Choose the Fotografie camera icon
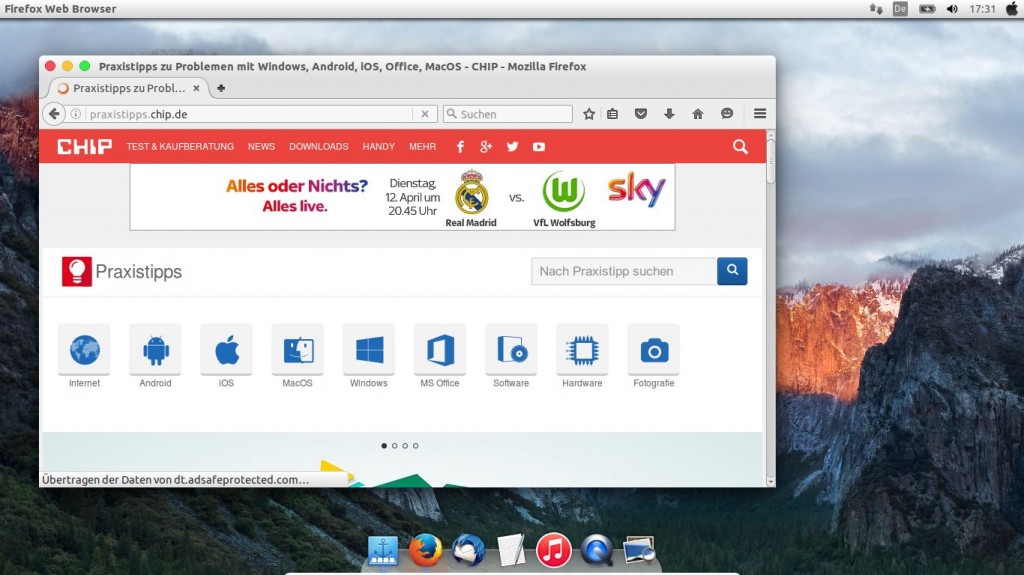 coord(654,350)
